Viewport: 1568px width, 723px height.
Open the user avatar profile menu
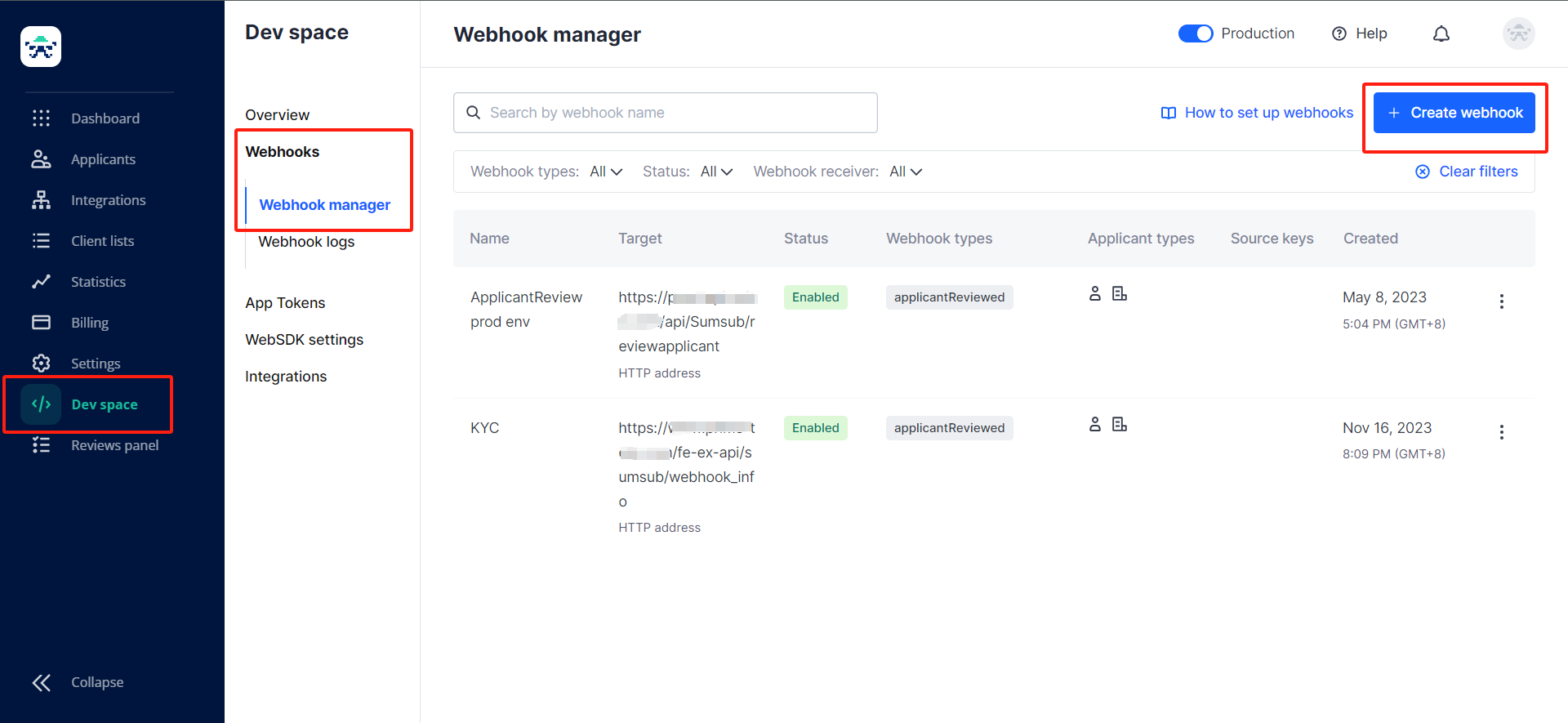click(x=1518, y=33)
